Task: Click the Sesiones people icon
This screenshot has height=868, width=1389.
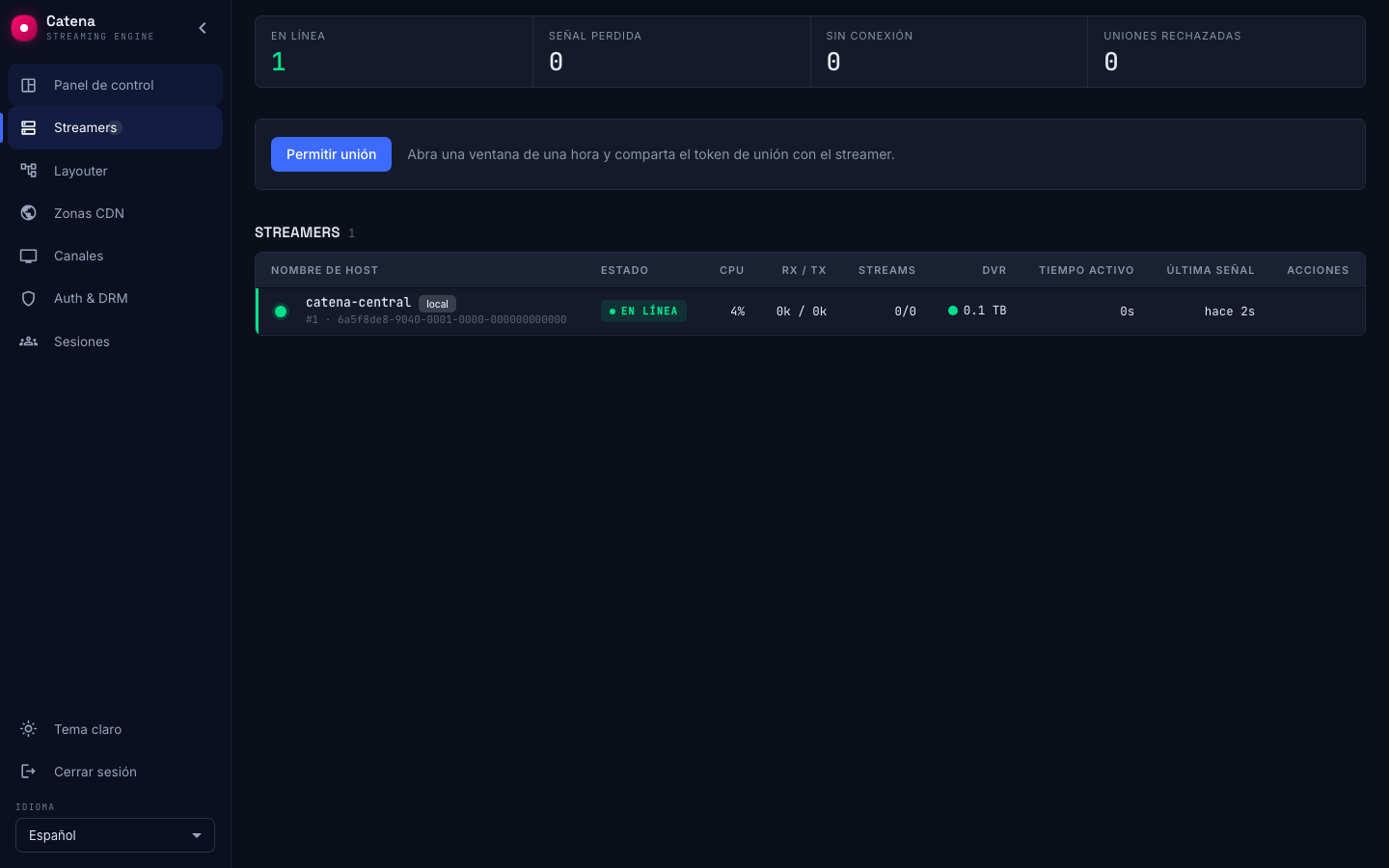Action: click(x=29, y=341)
